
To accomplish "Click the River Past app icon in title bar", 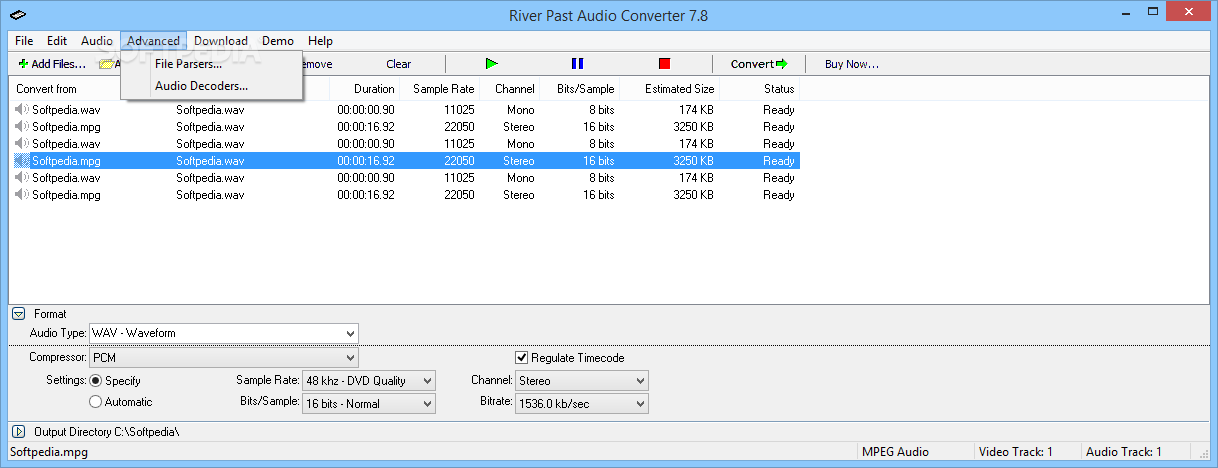I will pos(17,14).
